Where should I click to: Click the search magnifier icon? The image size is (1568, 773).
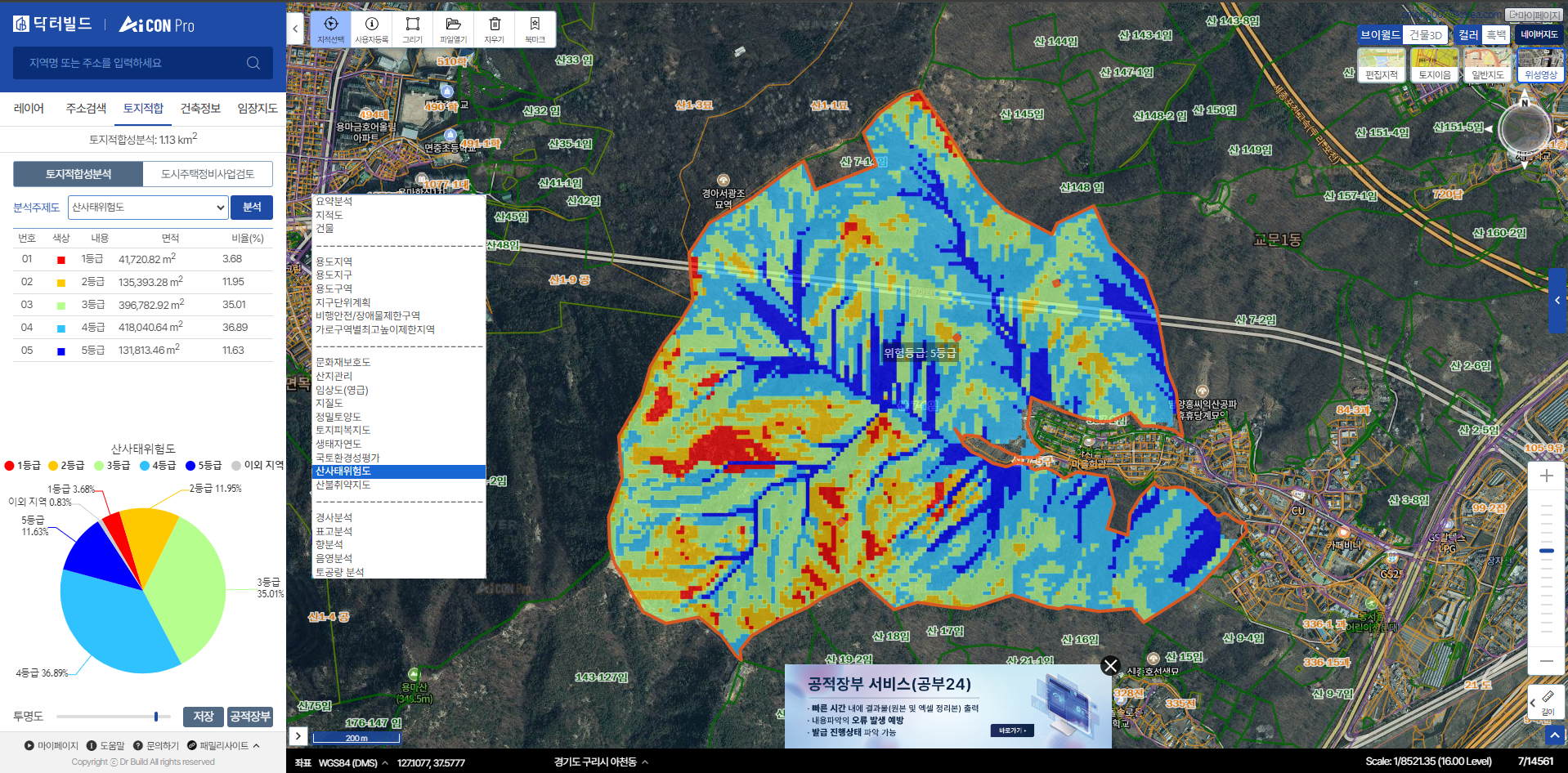point(253,63)
